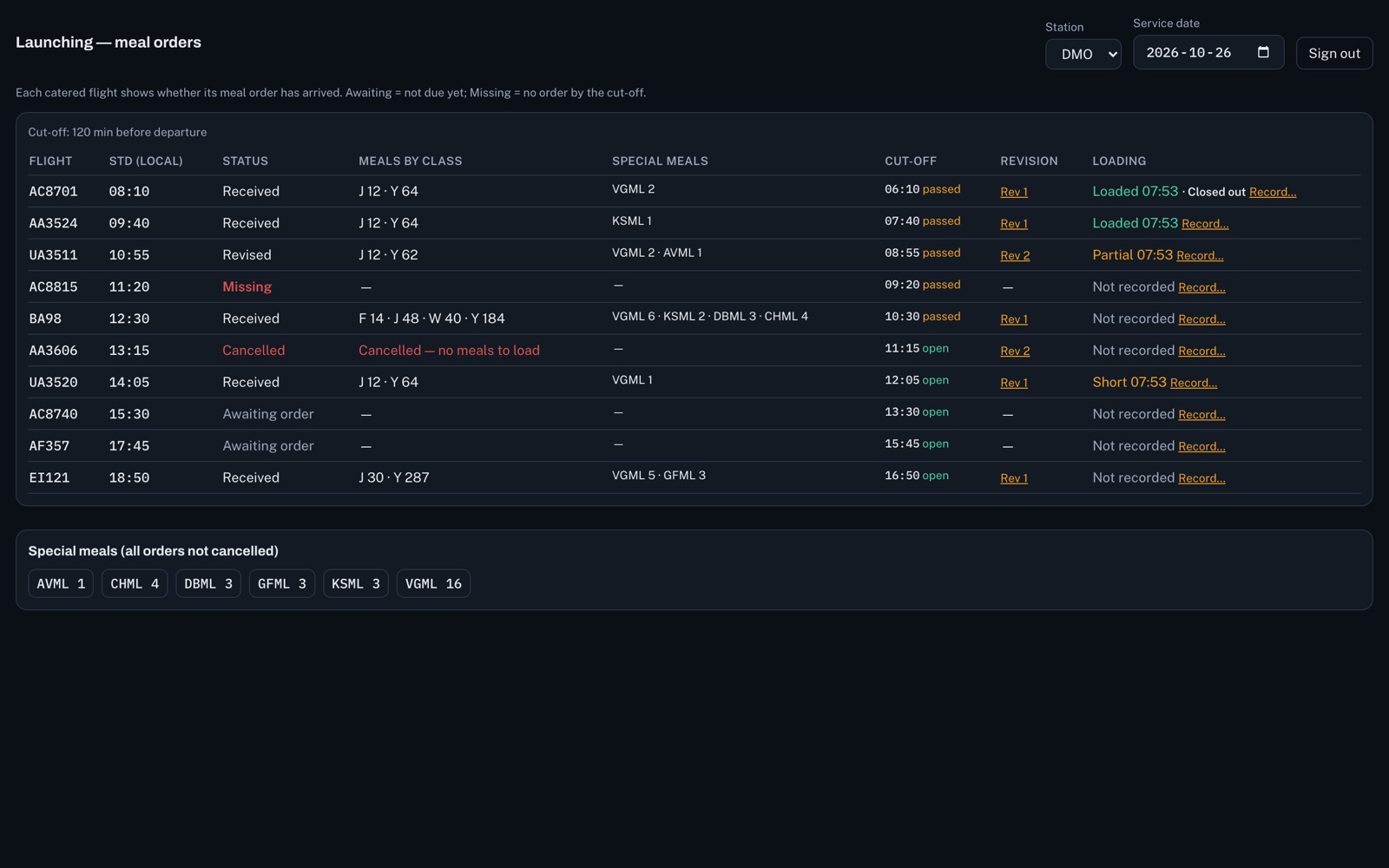Screen dimensions: 1389x868
Task: Select the CHML 4 special meal chip
Action: [x=135, y=583]
